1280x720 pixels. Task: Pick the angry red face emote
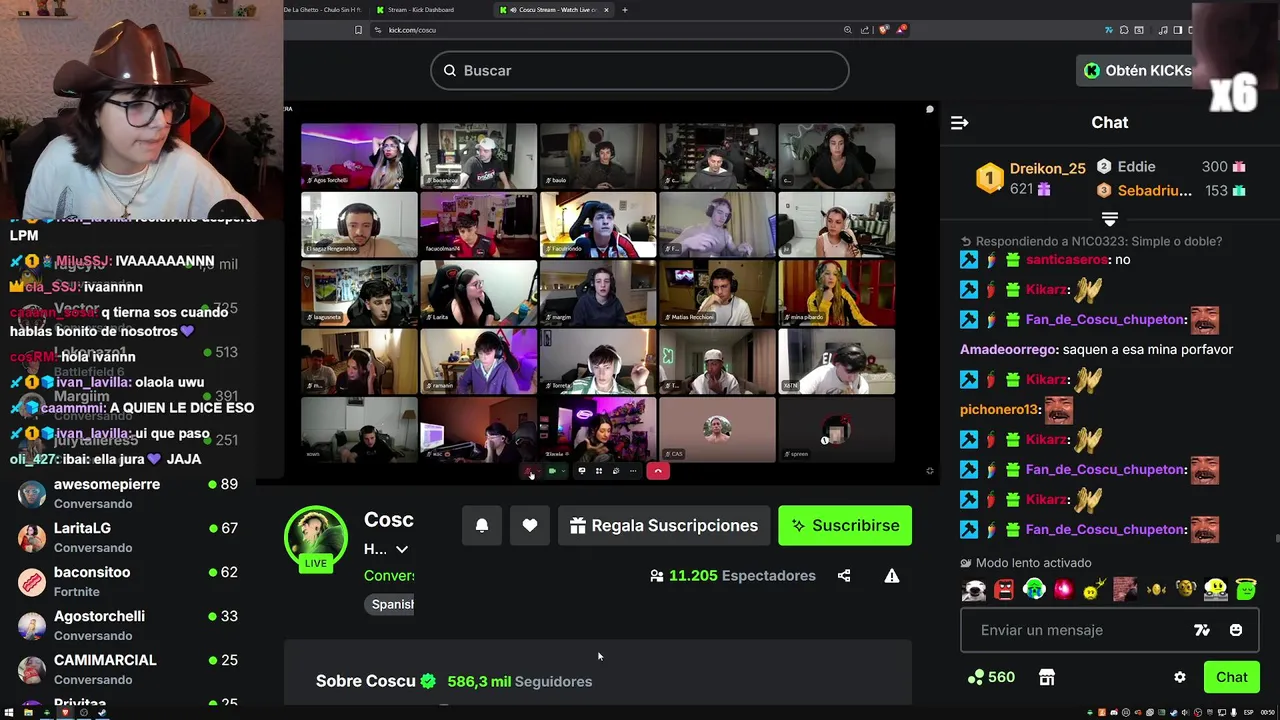pyautogui.click(x=1004, y=589)
